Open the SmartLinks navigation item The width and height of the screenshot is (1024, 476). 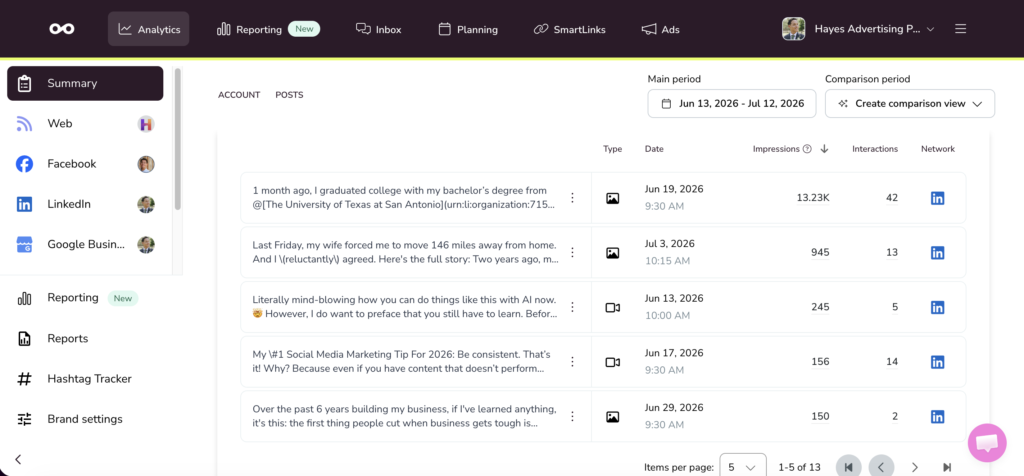coord(569,29)
